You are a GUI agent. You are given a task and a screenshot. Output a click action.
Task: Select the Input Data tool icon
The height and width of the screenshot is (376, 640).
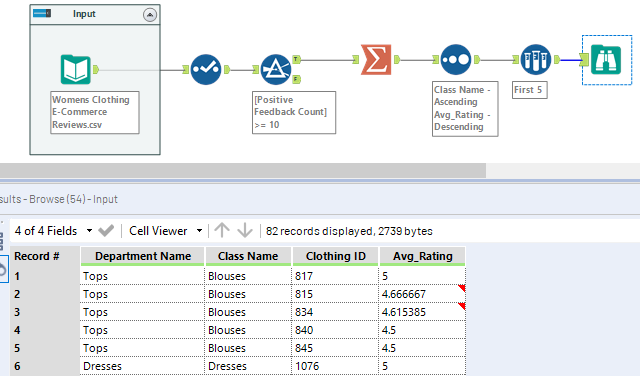[x=76, y=69]
